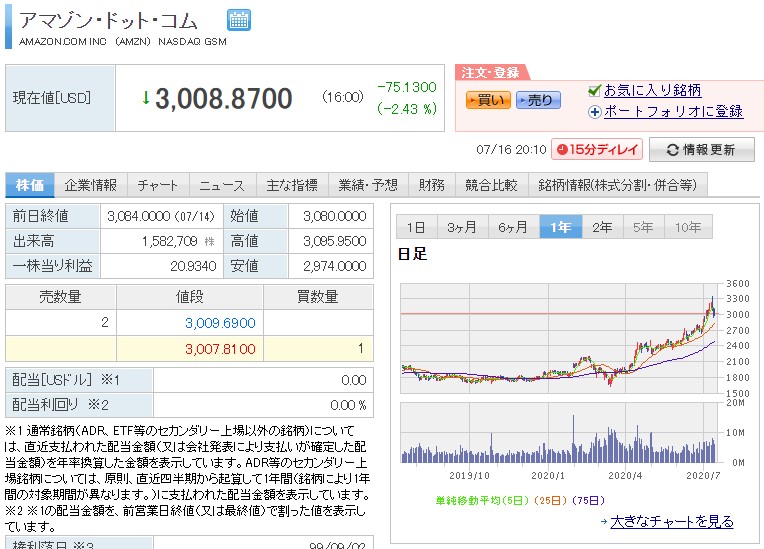Click the price chart image

(559, 339)
